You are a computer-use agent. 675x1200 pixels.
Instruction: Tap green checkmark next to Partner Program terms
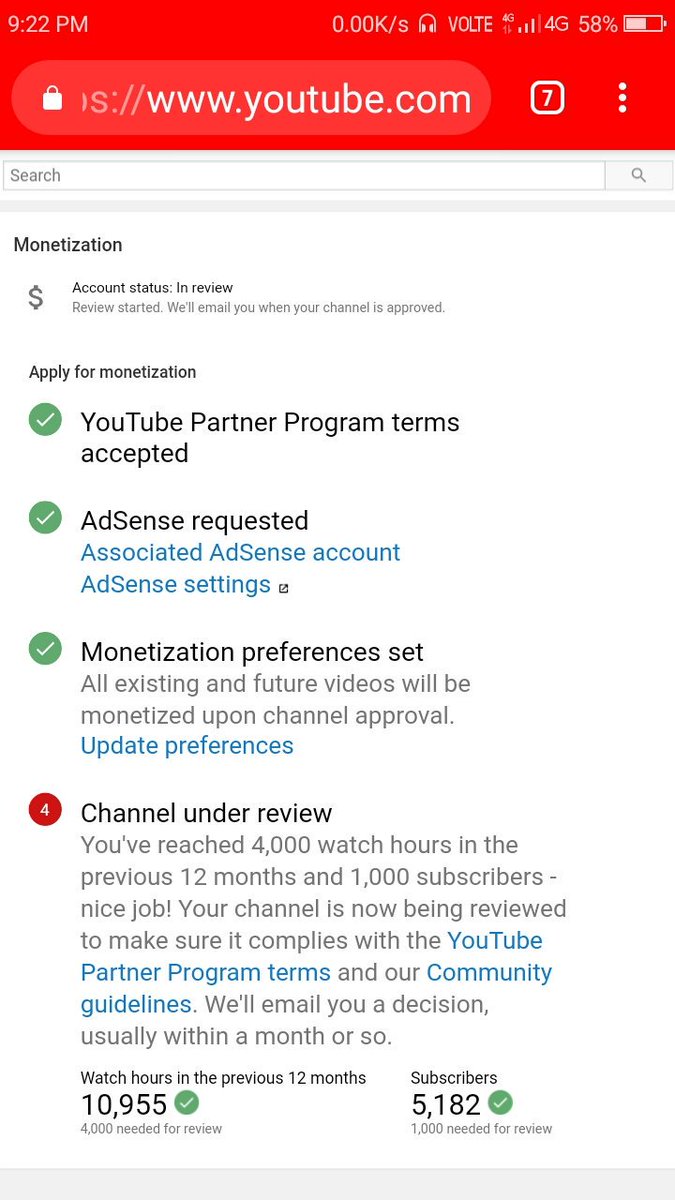(45, 421)
